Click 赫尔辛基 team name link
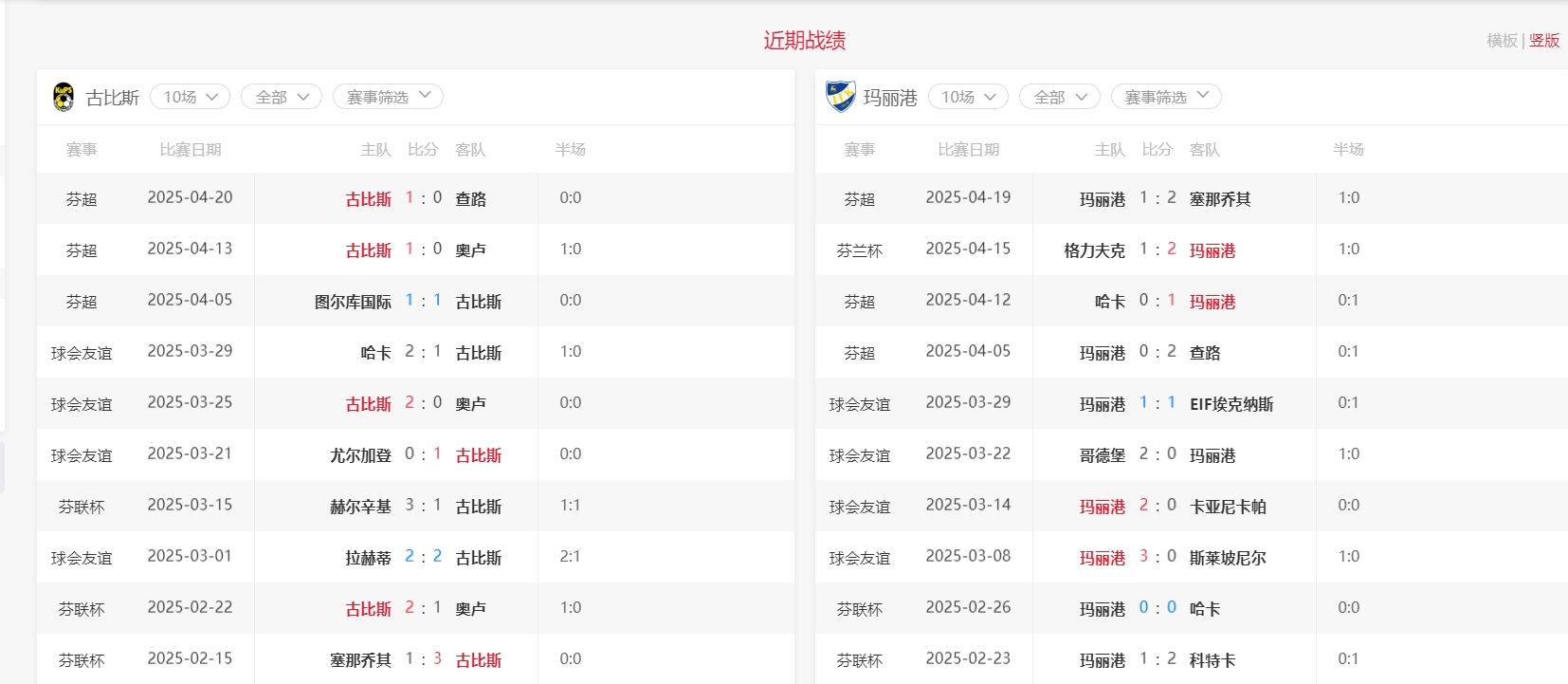This screenshot has width=1568, height=684. pyautogui.click(x=360, y=507)
